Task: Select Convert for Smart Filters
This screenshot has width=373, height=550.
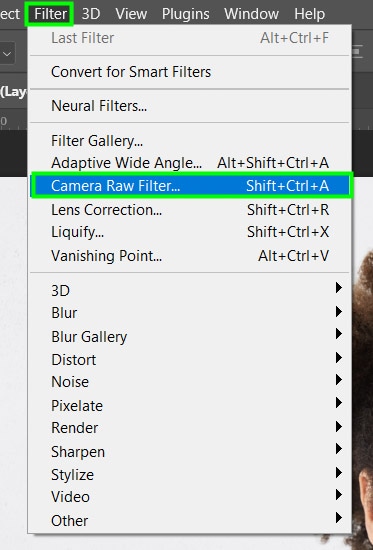Action: (190, 72)
